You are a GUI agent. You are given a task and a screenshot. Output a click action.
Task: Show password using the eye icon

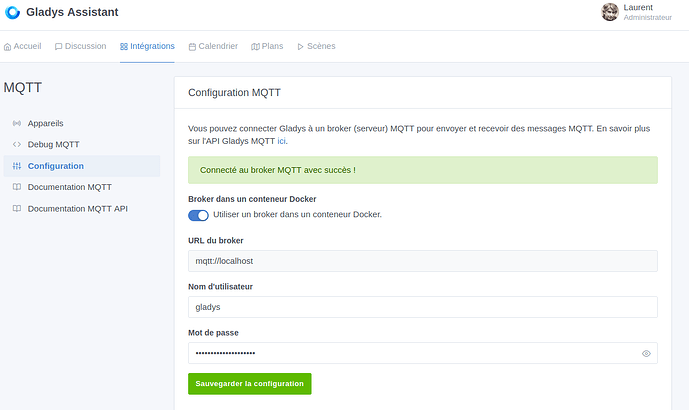click(646, 353)
